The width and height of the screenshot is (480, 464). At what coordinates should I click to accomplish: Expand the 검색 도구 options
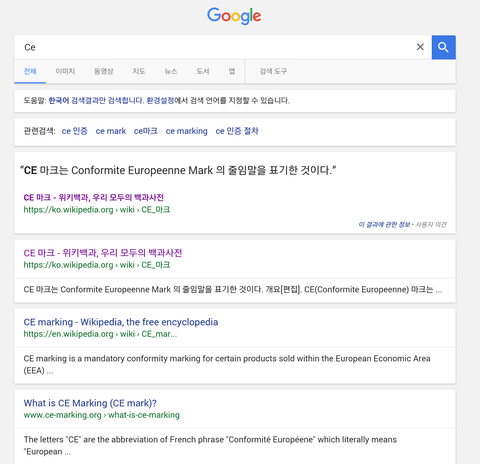[273, 71]
